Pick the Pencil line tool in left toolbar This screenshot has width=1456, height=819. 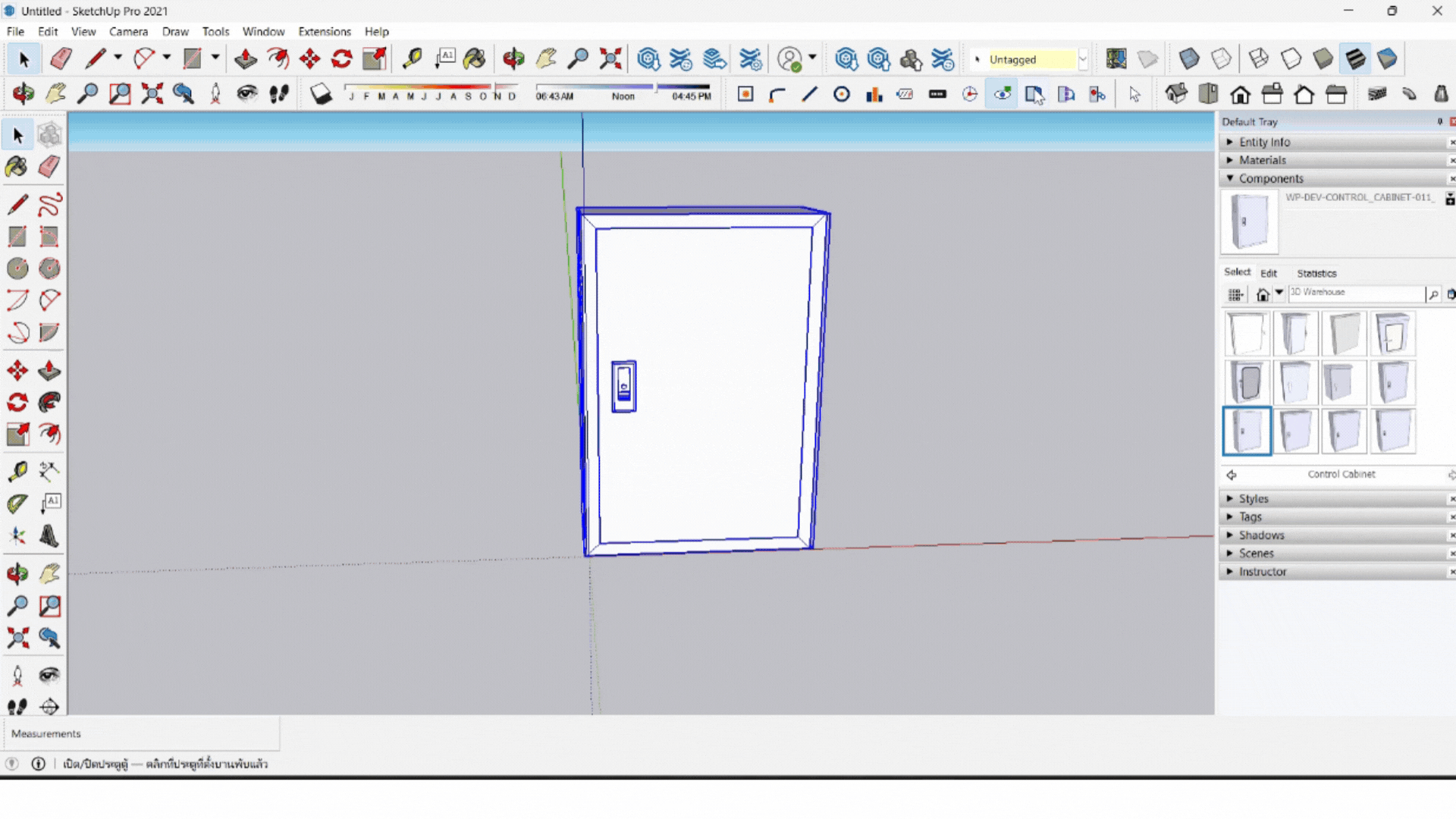(x=17, y=204)
